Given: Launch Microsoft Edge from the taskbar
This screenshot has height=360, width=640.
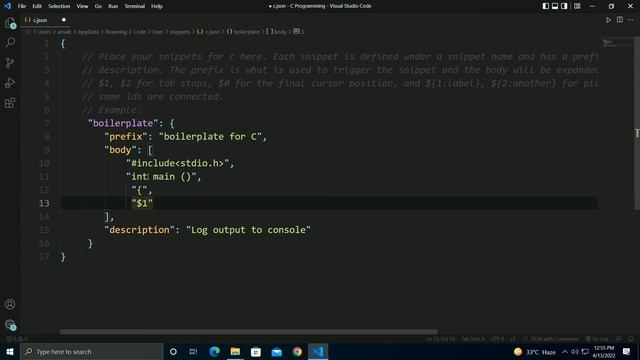Looking at the screenshot, I should (x=214, y=352).
